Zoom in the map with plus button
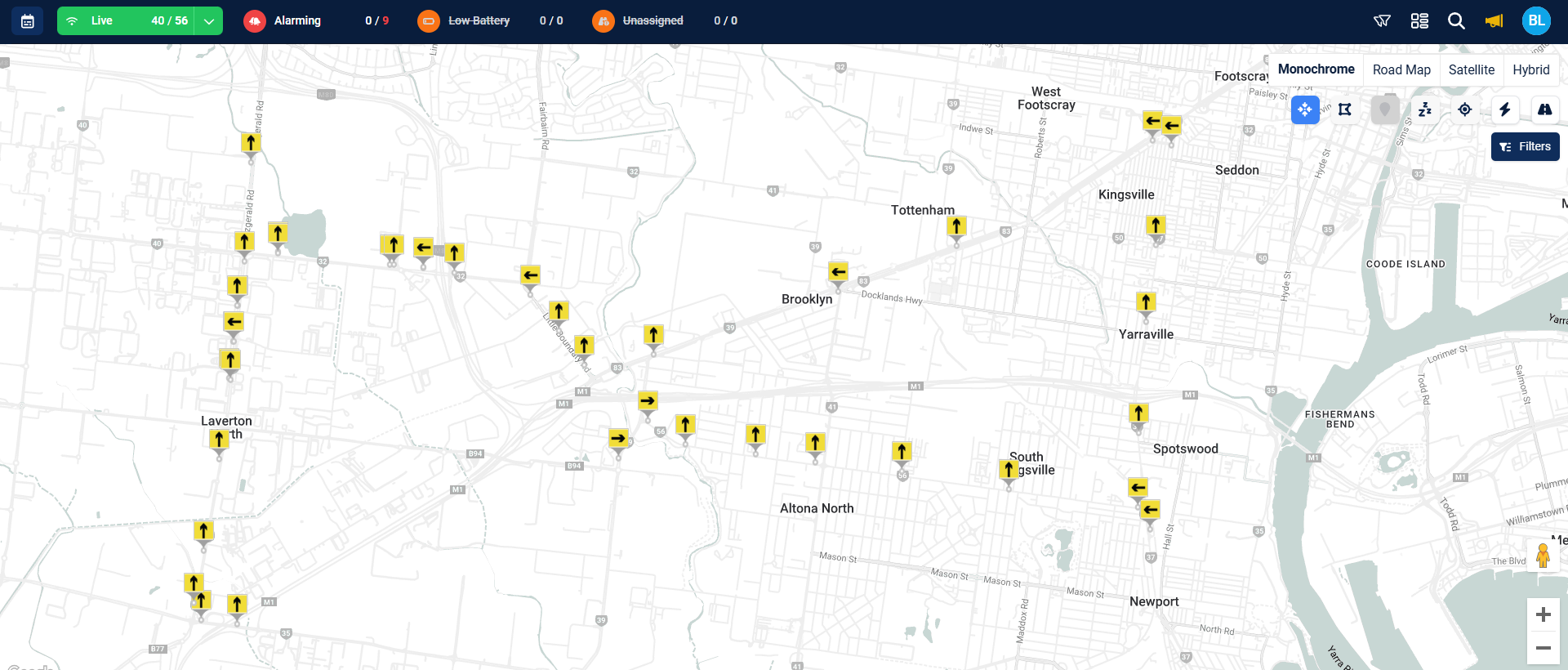 point(1543,614)
